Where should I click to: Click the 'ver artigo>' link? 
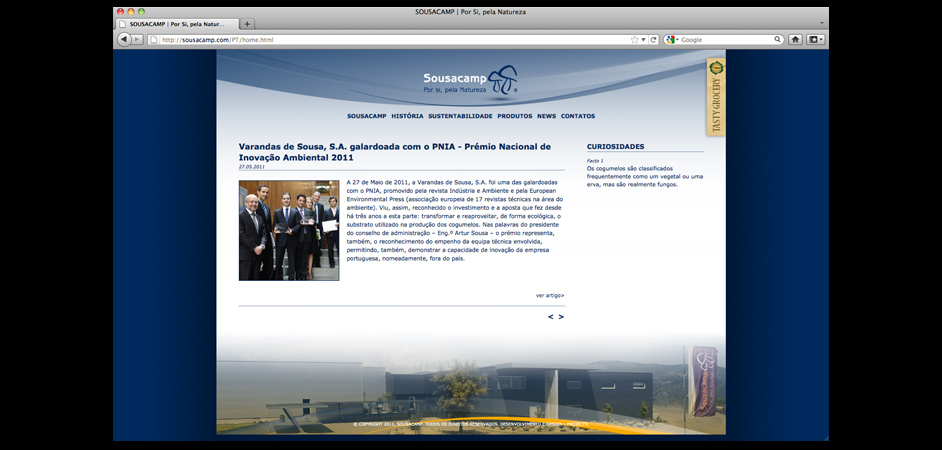[x=550, y=295]
